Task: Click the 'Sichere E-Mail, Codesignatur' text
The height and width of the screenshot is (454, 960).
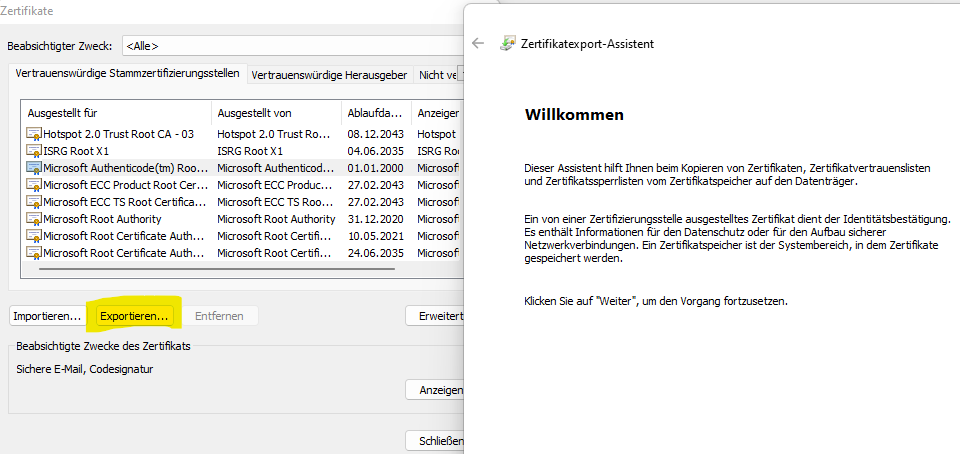Action: point(84,369)
